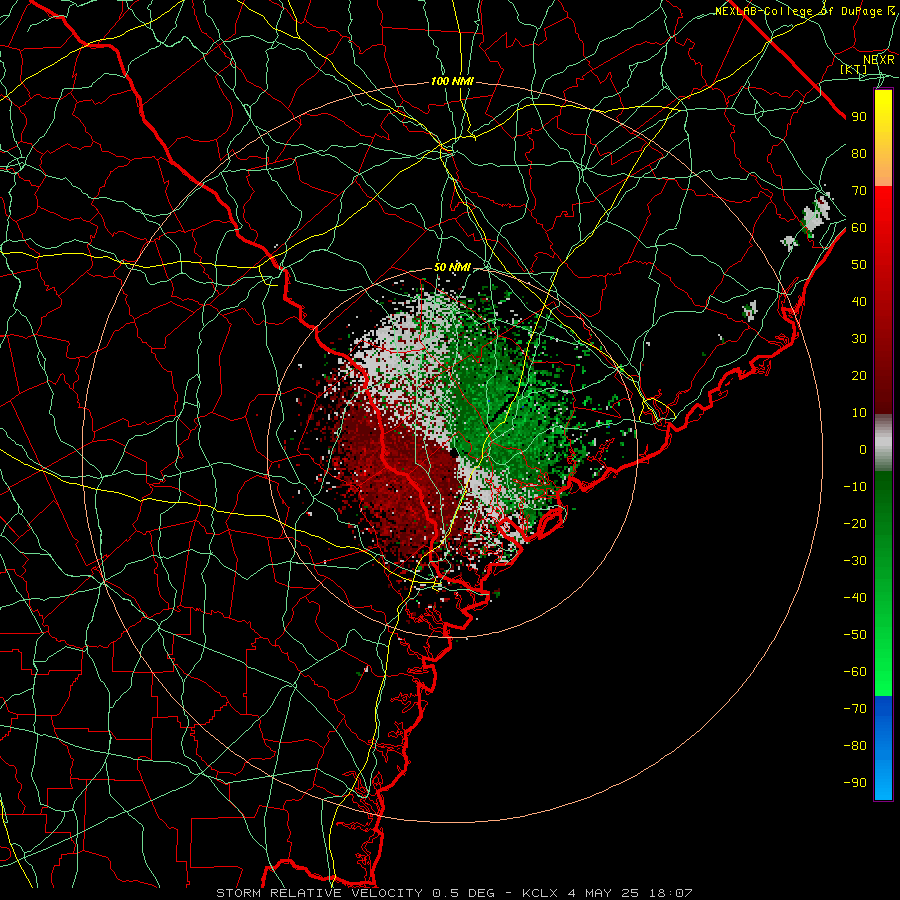This screenshot has width=900, height=900.
Task: Select the 0 knot scale label
Action: coord(863,449)
